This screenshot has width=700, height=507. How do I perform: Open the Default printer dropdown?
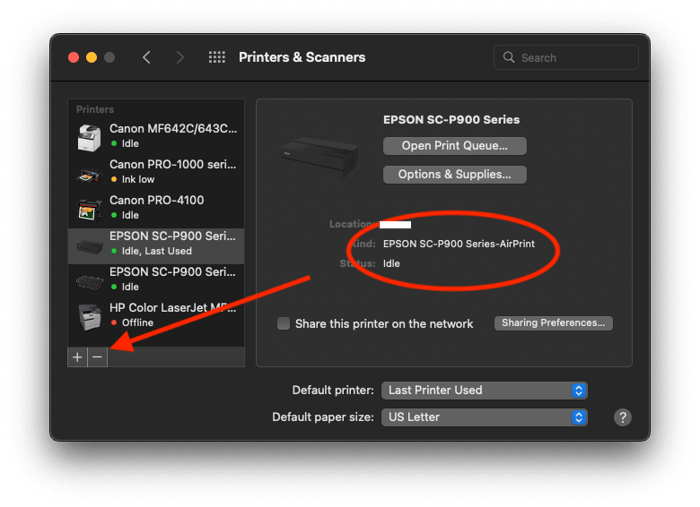pos(484,390)
